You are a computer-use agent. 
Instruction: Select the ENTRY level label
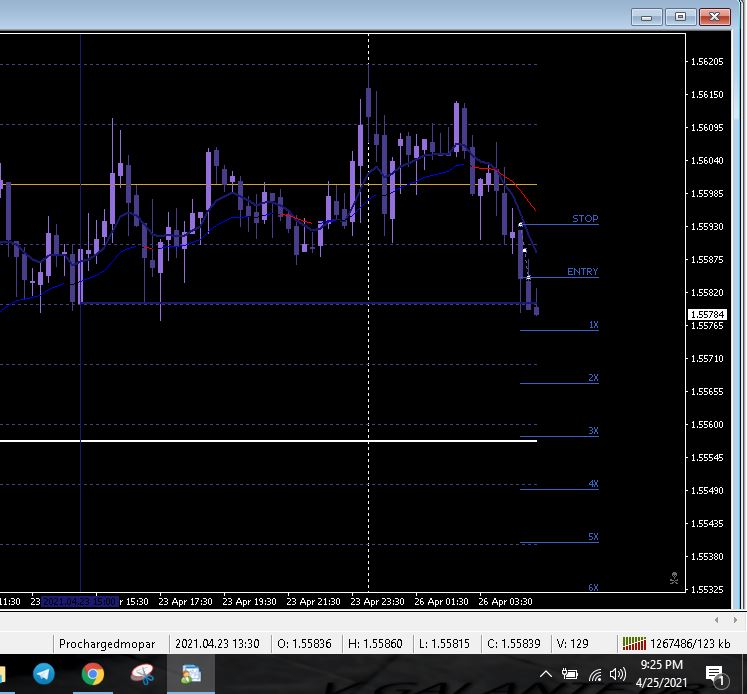click(582, 271)
